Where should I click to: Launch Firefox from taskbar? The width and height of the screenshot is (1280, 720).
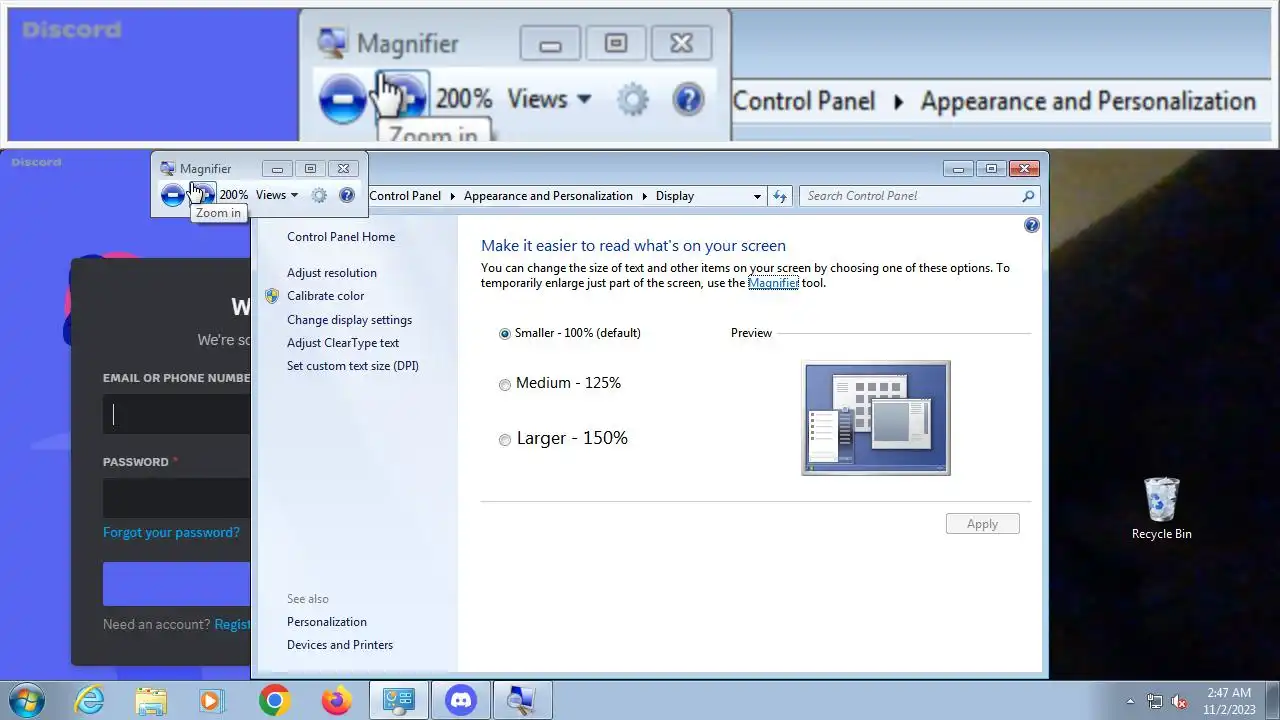click(336, 701)
